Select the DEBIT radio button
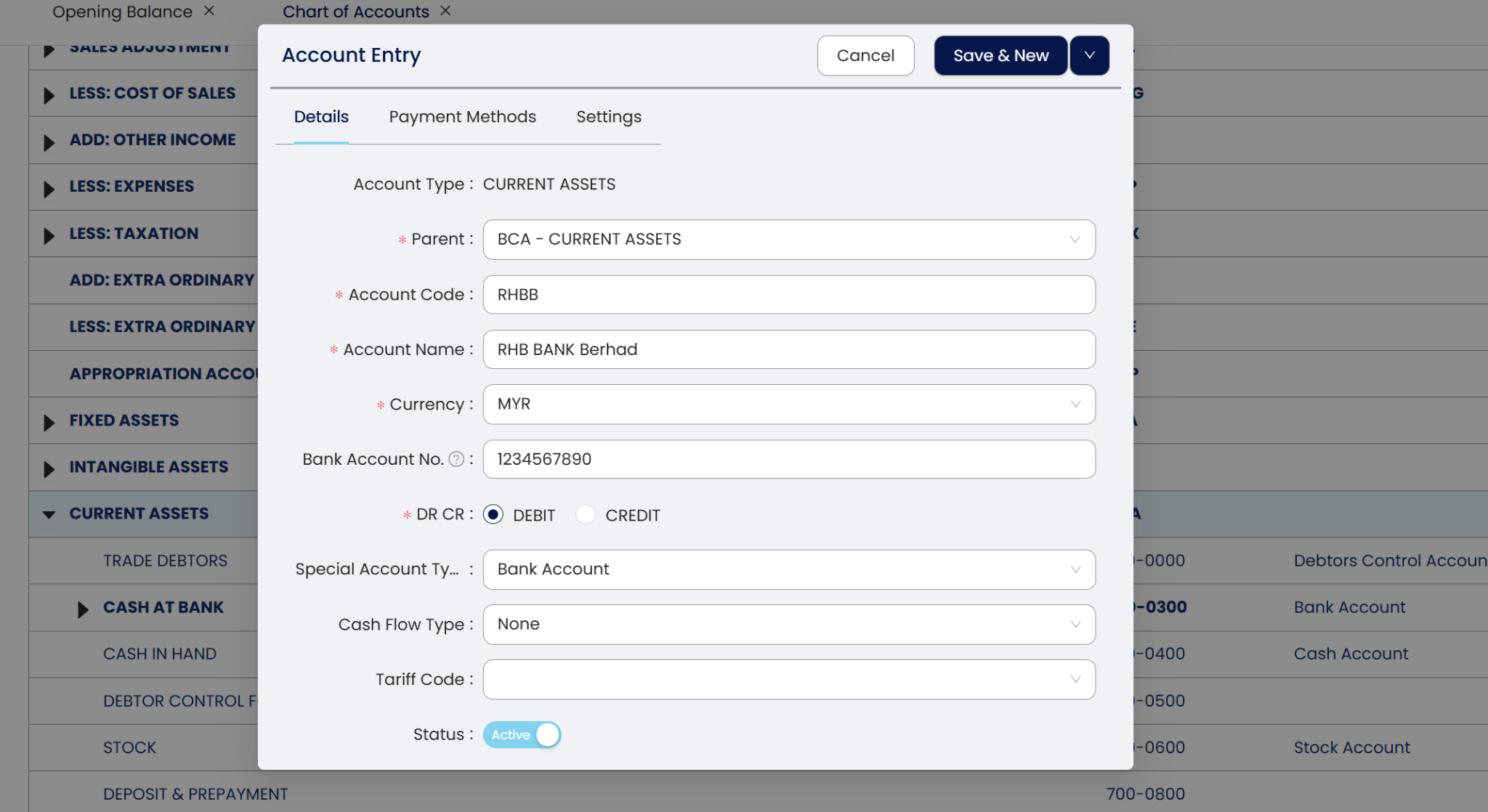1488x812 pixels. click(x=493, y=514)
